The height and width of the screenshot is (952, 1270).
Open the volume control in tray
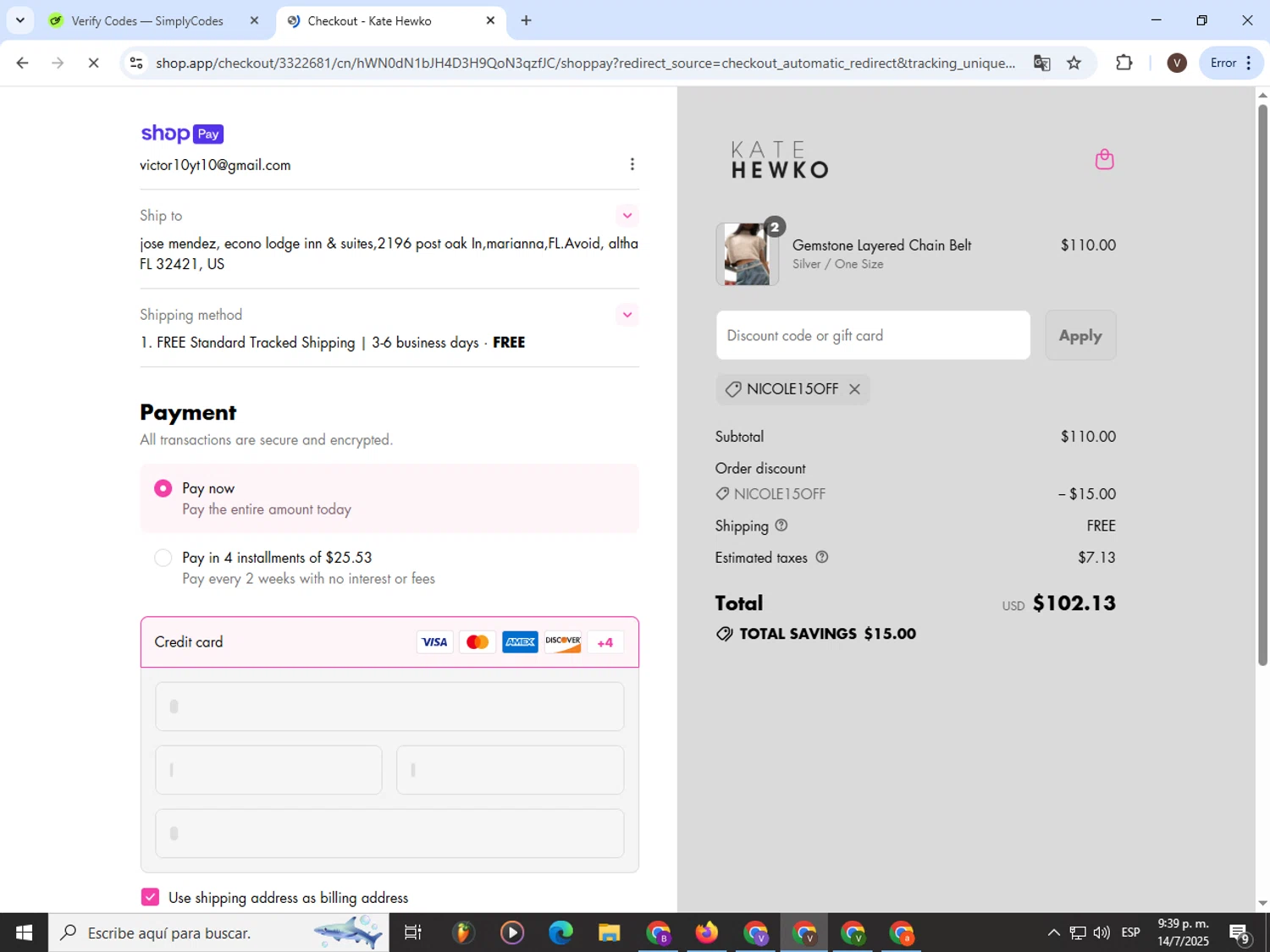1102,933
